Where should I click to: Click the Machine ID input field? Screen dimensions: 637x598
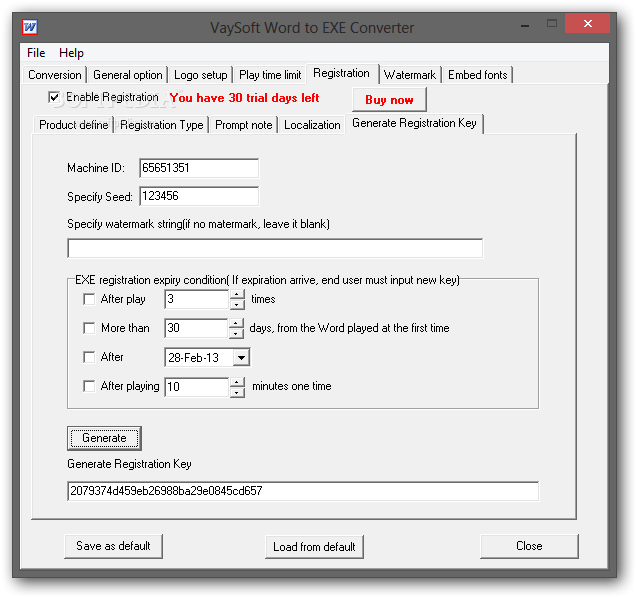(199, 168)
